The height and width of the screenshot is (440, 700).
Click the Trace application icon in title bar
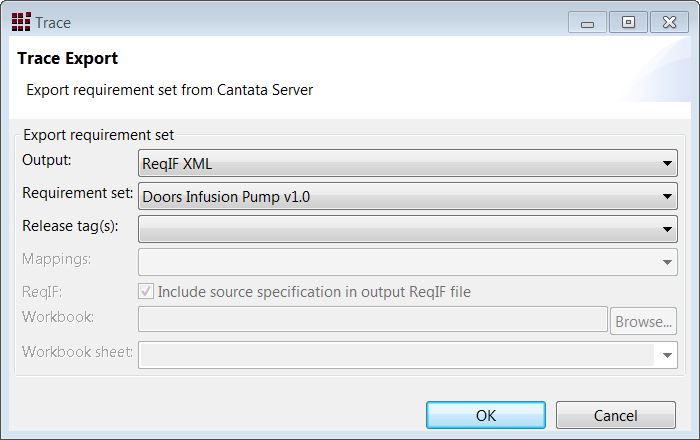coord(21,22)
